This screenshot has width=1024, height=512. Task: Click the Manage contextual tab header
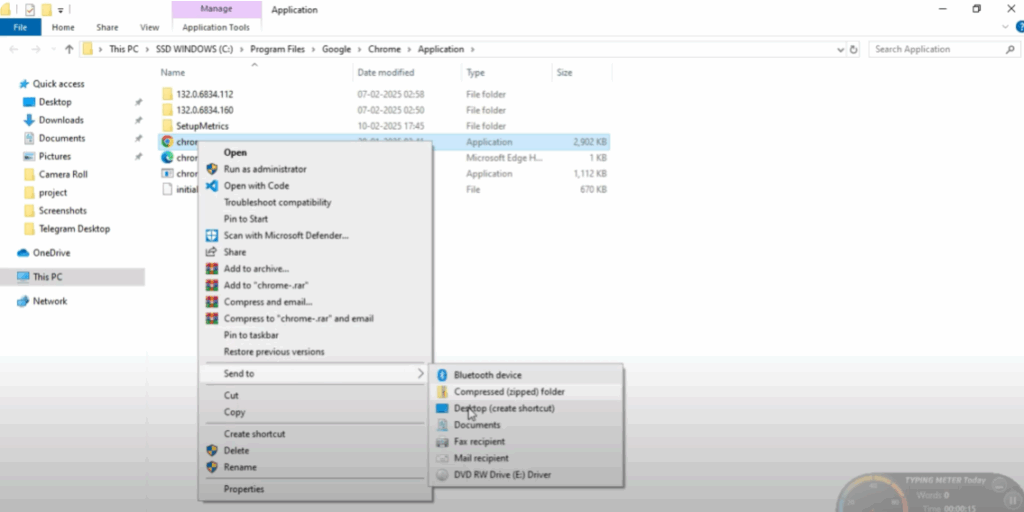pyautogui.click(x=216, y=10)
